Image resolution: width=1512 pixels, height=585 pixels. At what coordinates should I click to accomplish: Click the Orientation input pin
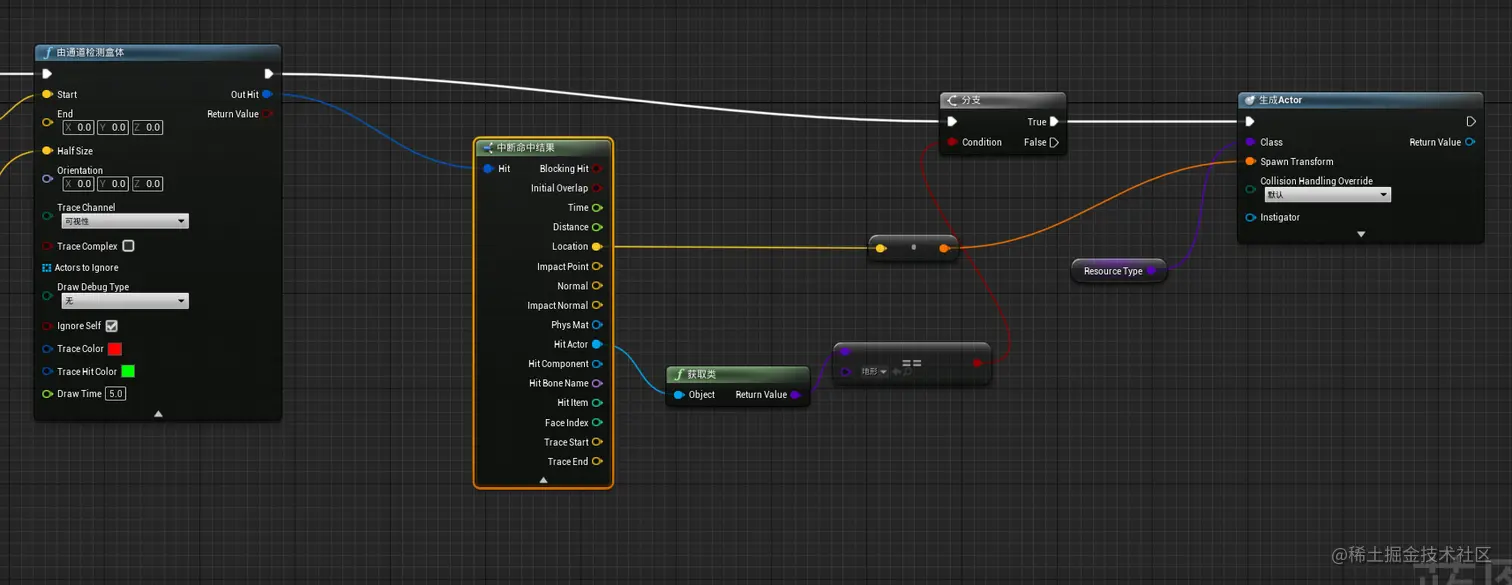47,178
